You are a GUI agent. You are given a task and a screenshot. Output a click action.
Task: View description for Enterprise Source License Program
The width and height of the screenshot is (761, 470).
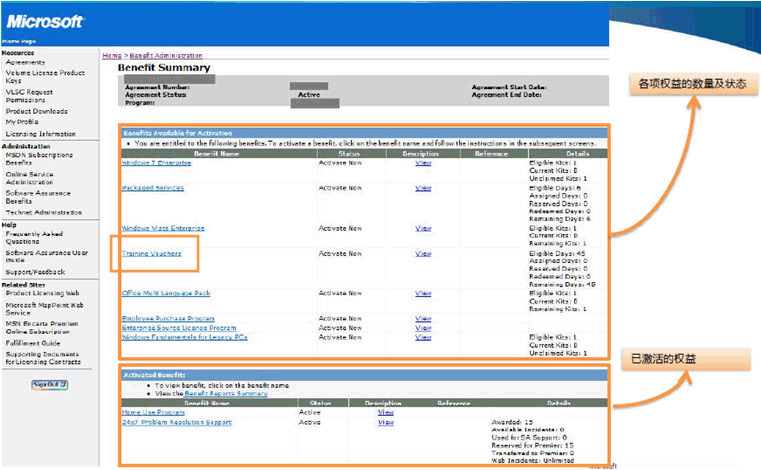tap(423, 328)
